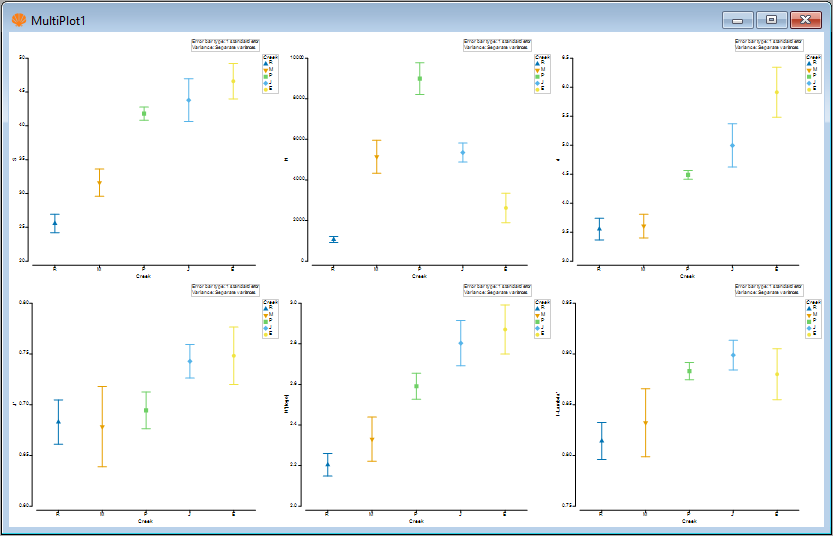Select blue R triangle in bottom-left plot
The image size is (833, 536).
coord(58,422)
